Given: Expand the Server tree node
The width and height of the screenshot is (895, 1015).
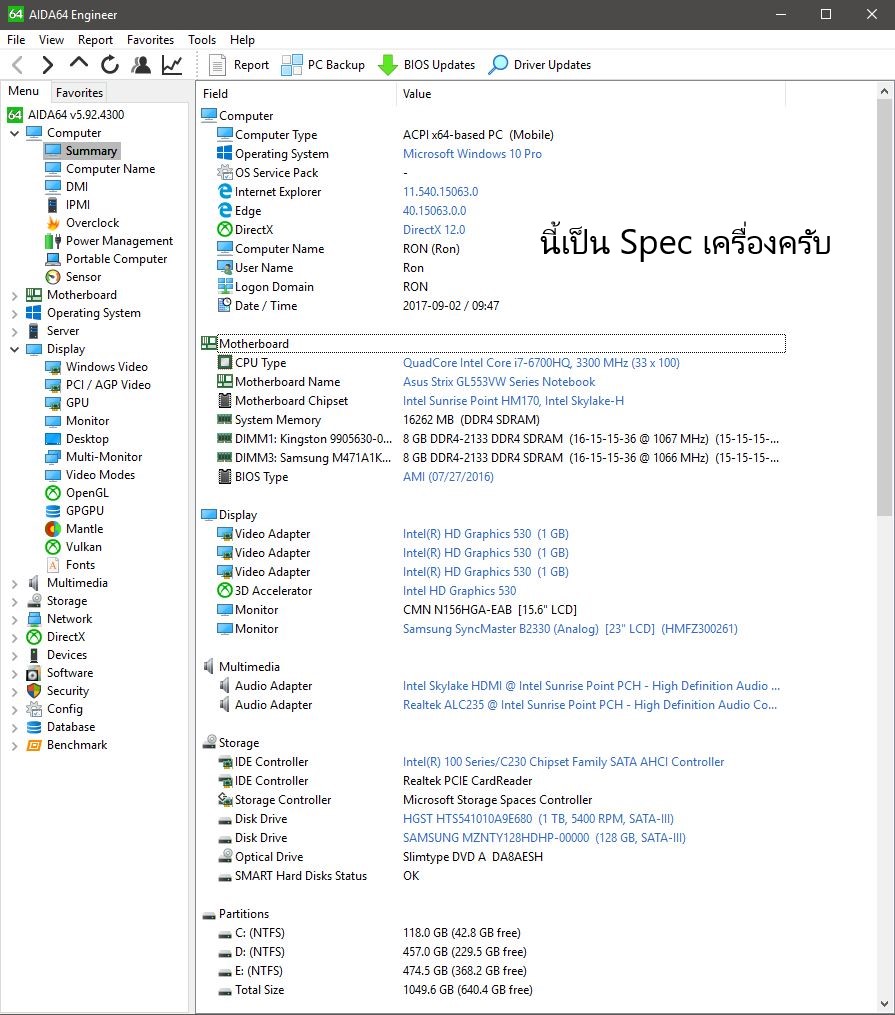Looking at the screenshot, I should [x=14, y=332].
